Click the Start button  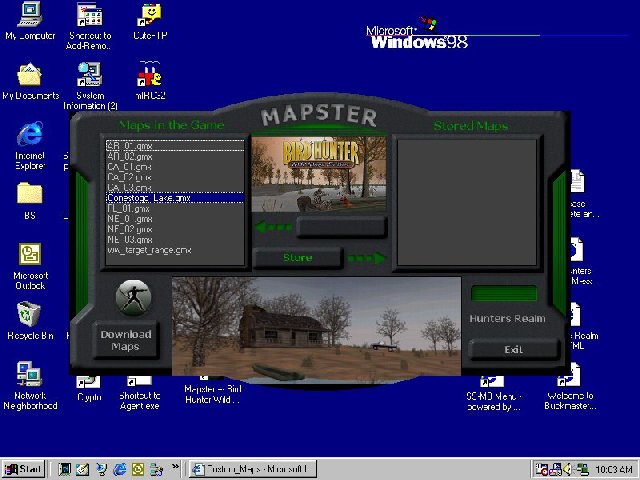[23, 469]
